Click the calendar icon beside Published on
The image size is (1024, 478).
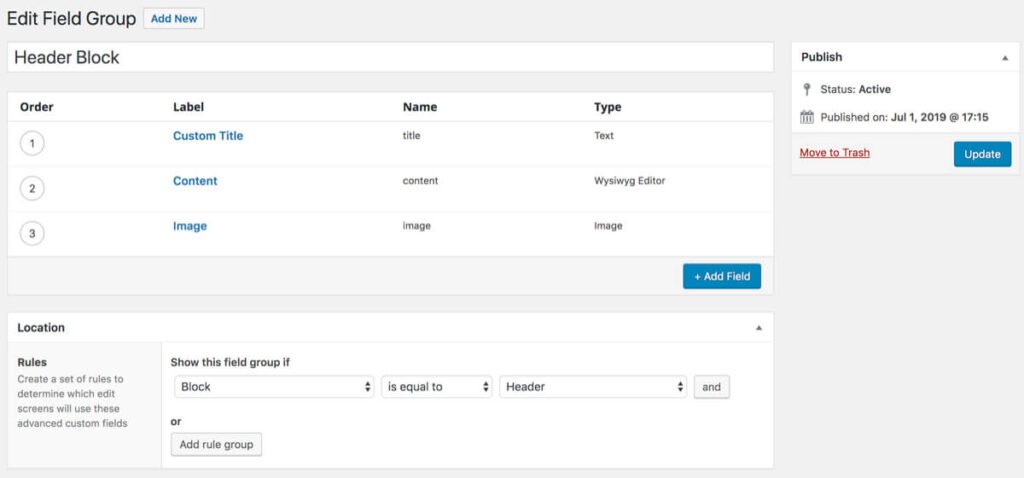click(x=807, y=117)
